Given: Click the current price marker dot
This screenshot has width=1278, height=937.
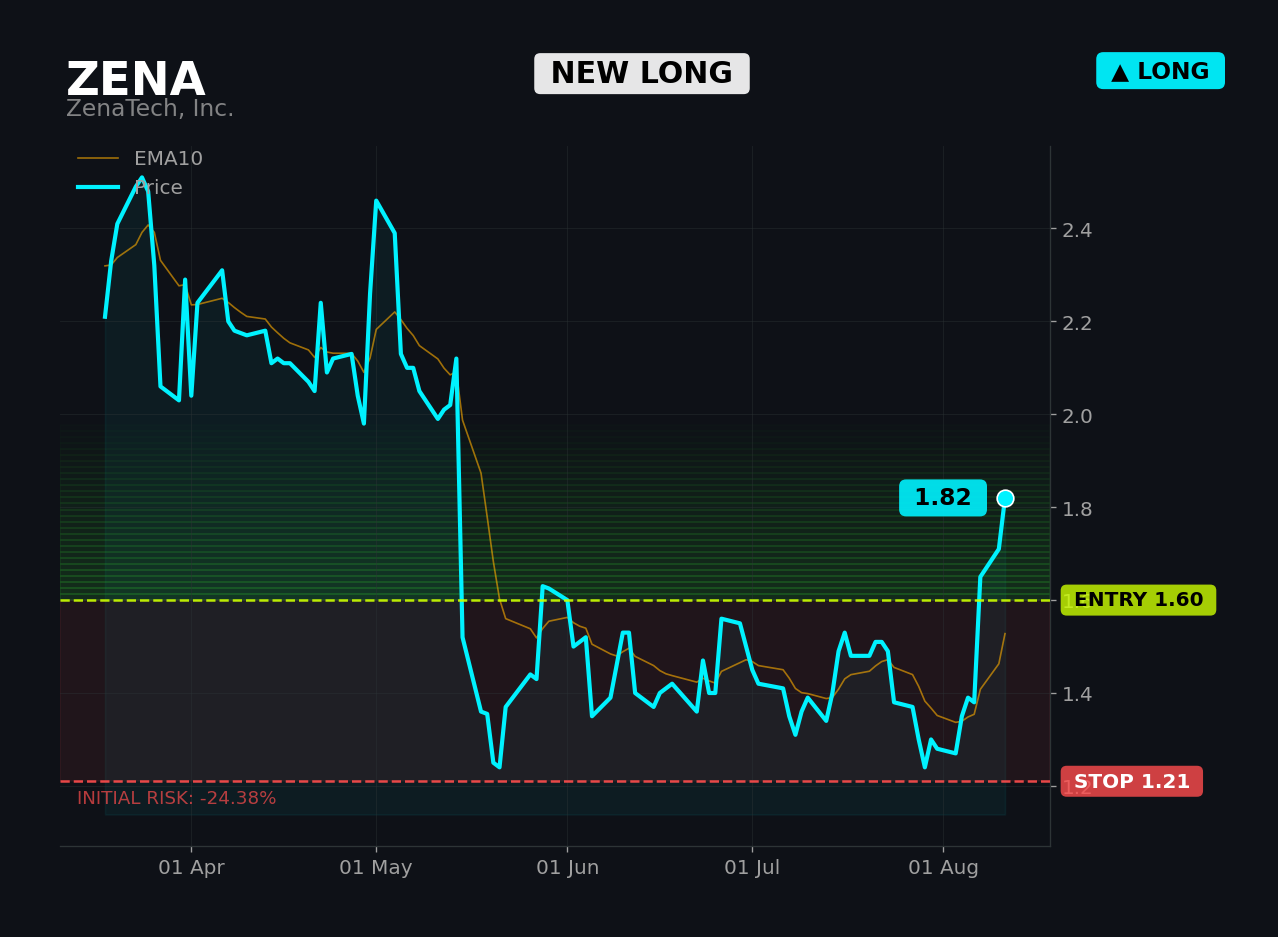Looking at the screenshot, I should 1005,498.
